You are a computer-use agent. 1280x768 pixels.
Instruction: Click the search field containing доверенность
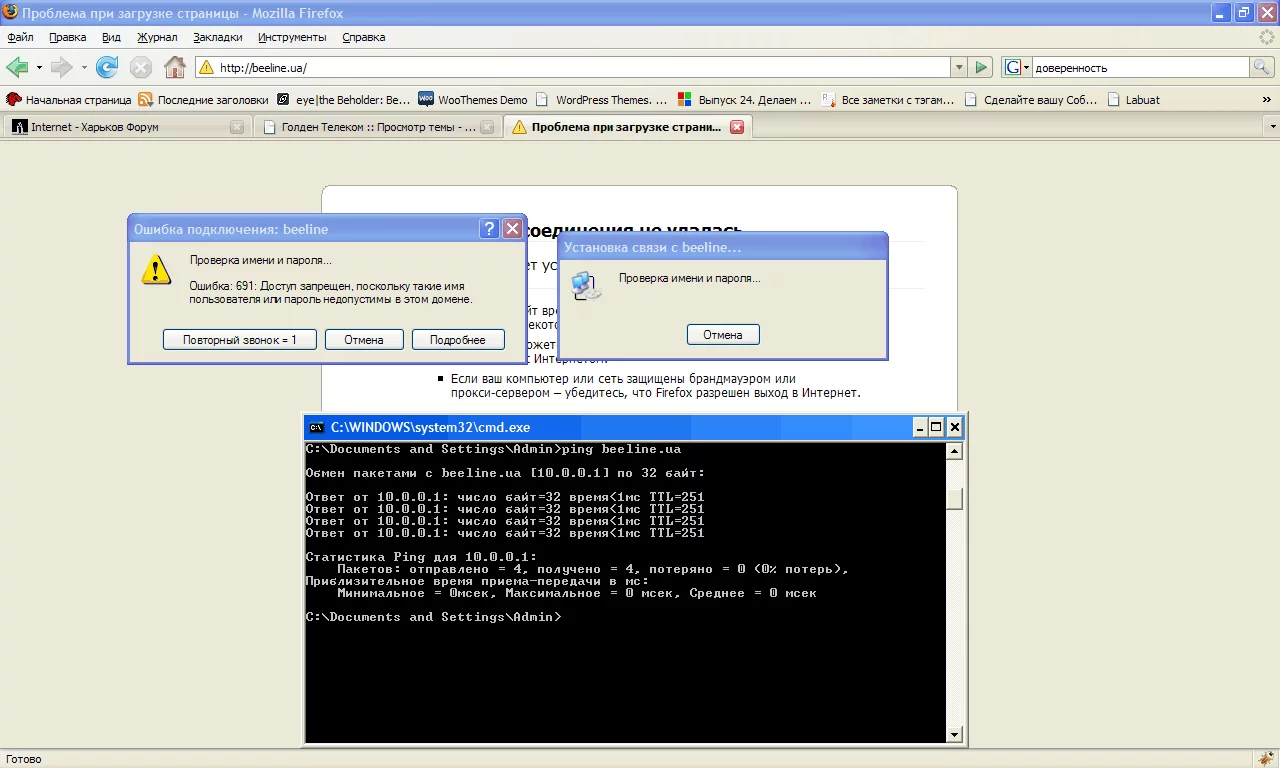[x=1140, y=68]
